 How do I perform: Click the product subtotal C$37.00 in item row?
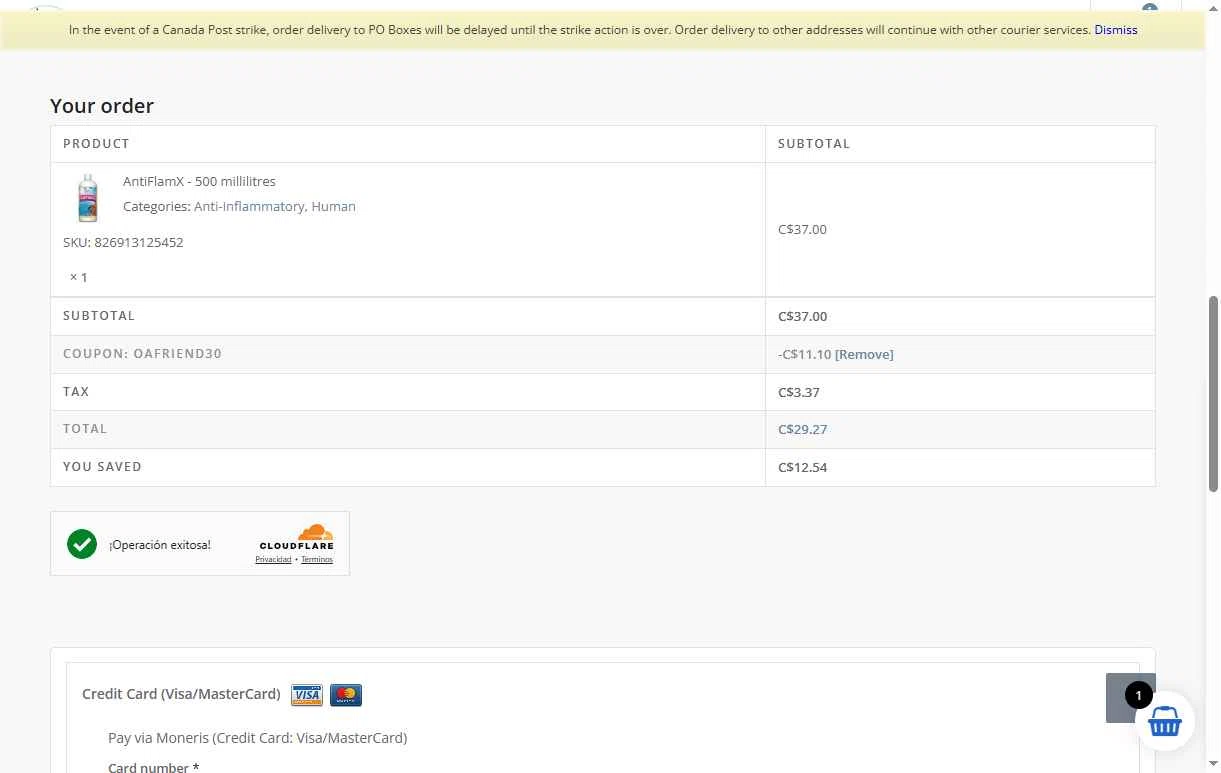[802, 229]
